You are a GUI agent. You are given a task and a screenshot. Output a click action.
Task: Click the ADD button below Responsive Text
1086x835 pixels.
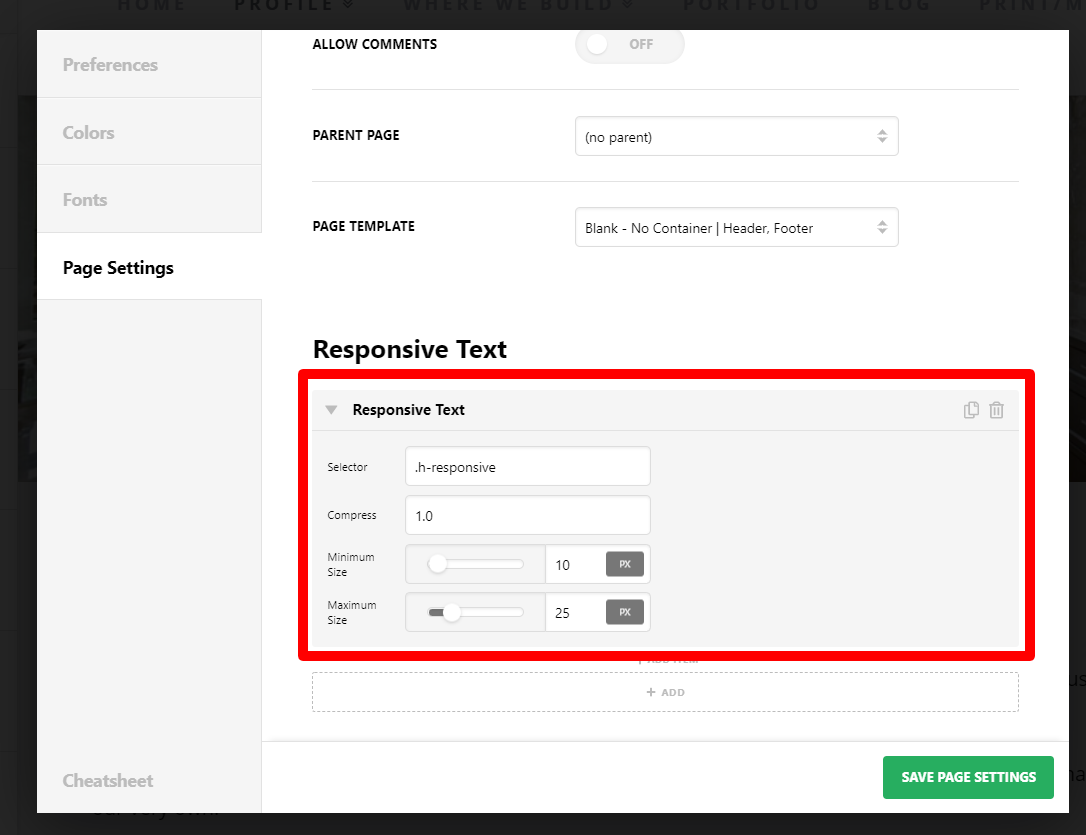click(665, 691)
